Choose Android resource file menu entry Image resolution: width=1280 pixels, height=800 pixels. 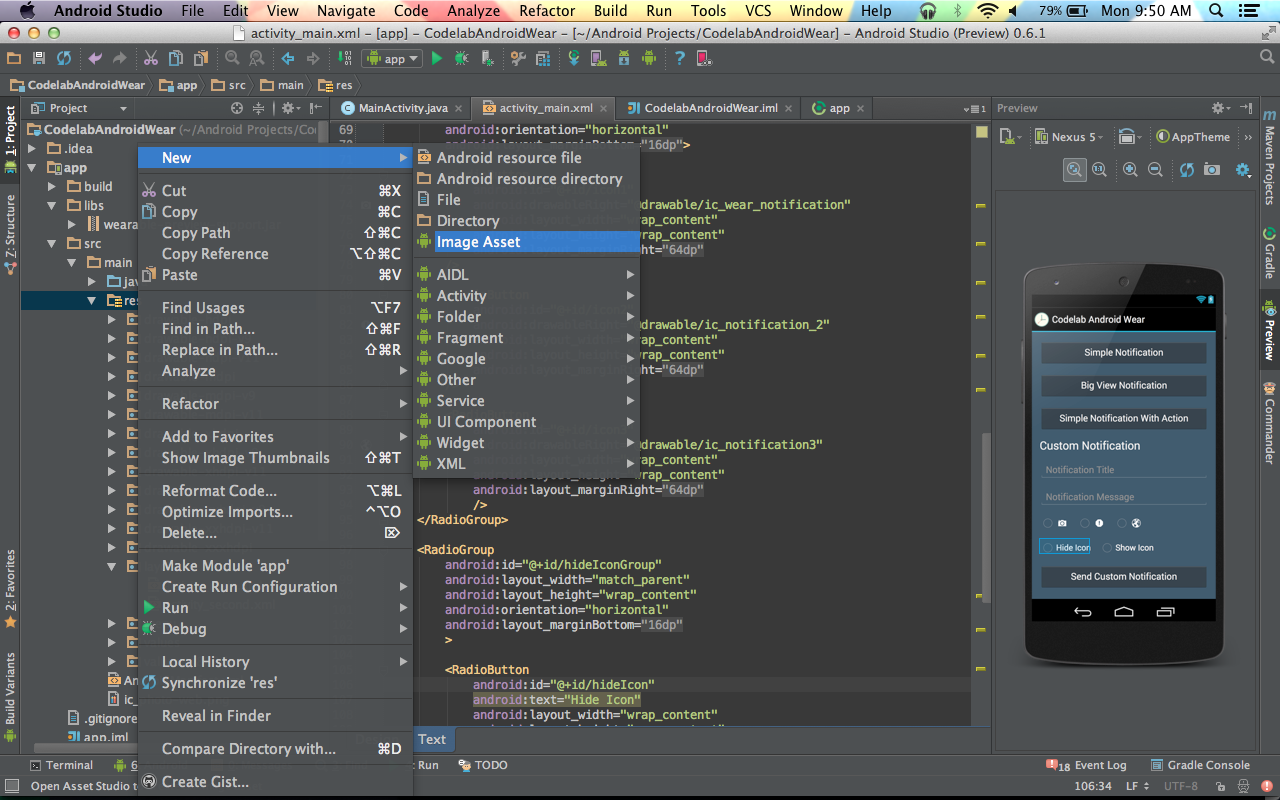pyautogui.click(x=526, y=158)
